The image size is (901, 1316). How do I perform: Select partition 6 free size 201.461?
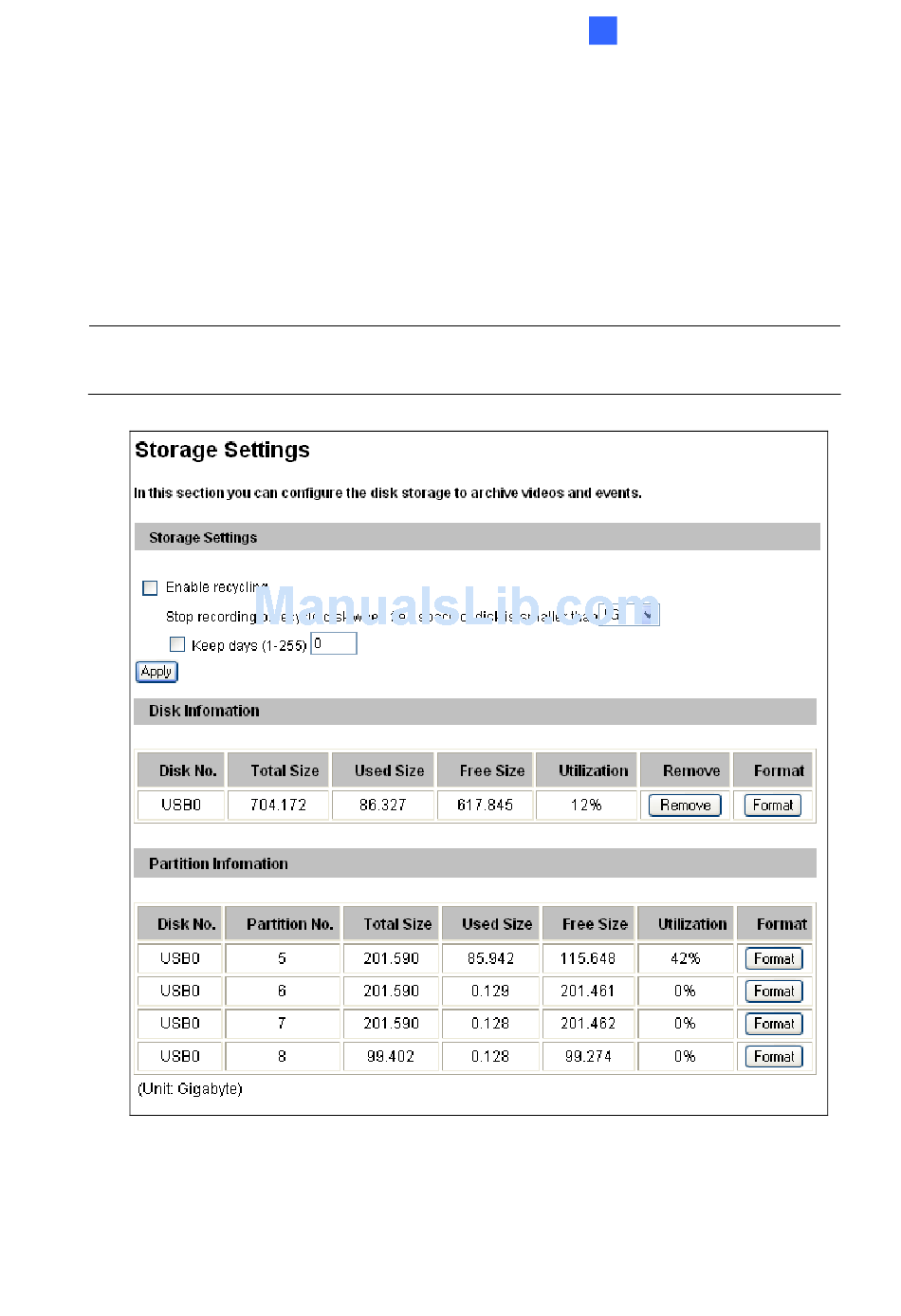588,991
